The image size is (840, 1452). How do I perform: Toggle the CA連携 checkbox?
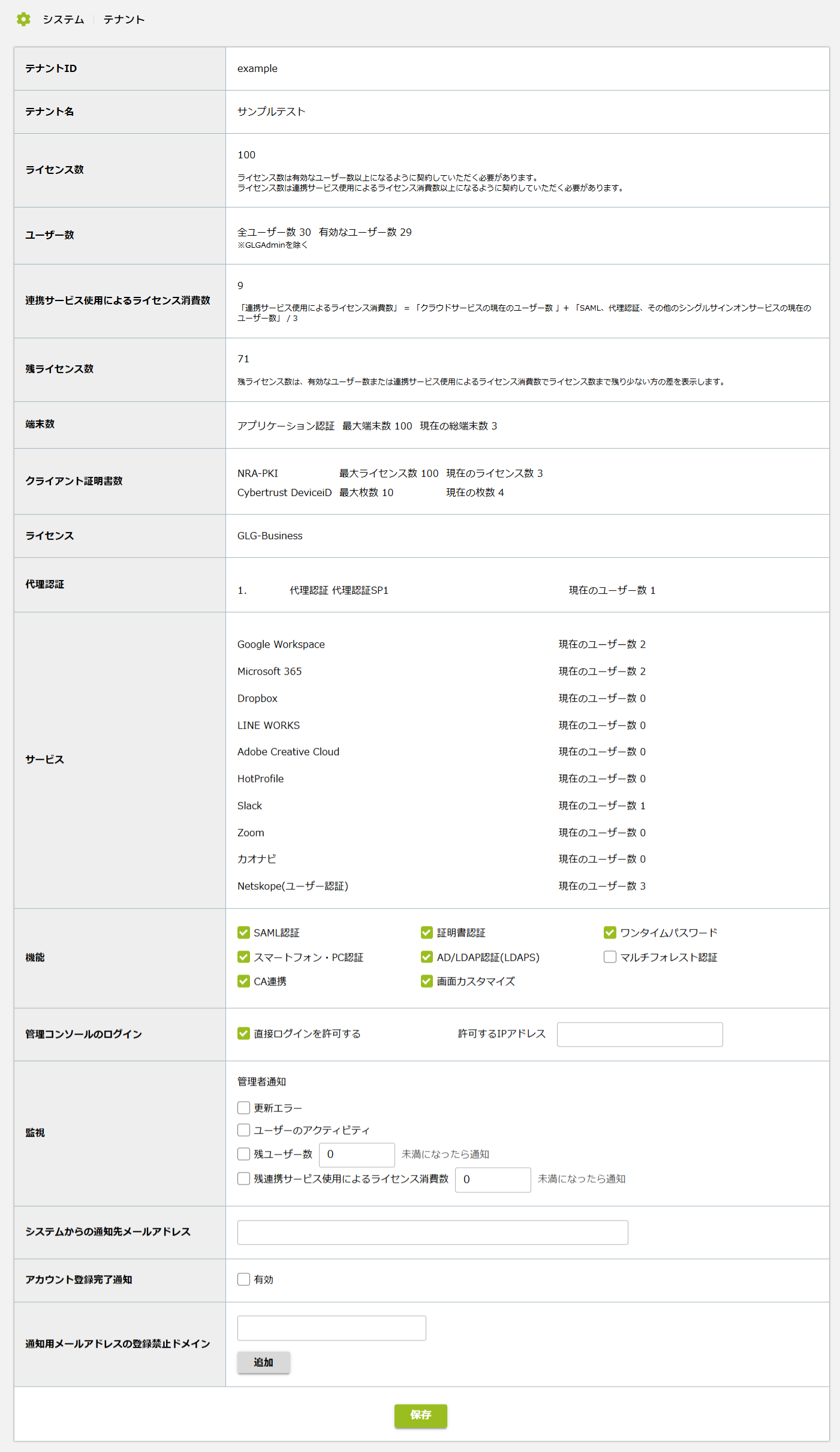point(243,981)
